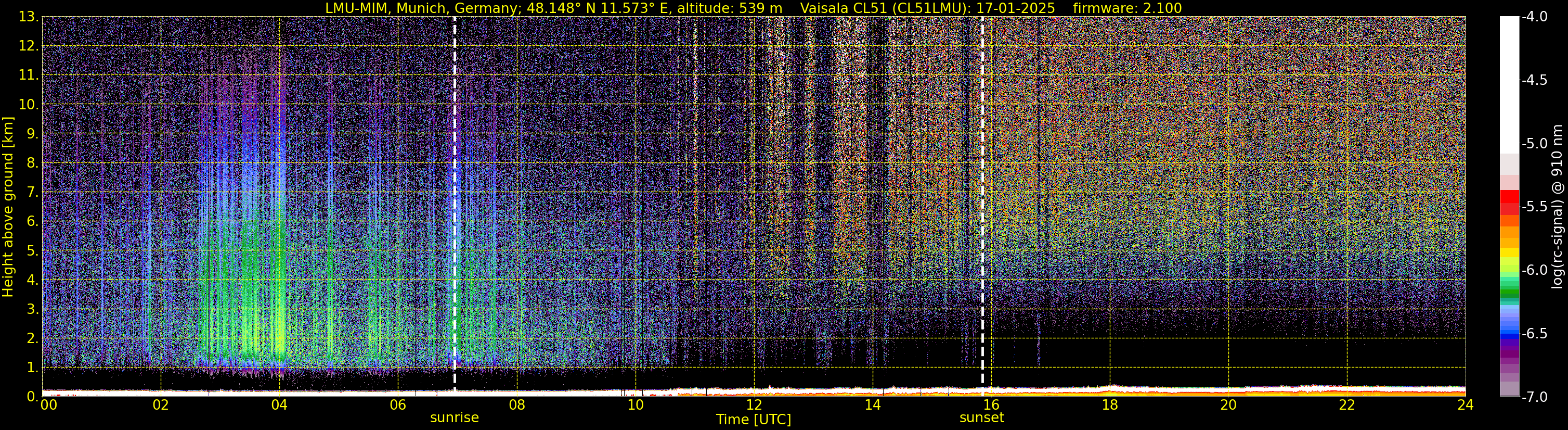Pick the white segment of the colorbar
Screen dimensions: 1568x430
click(x=1510, y=85)
